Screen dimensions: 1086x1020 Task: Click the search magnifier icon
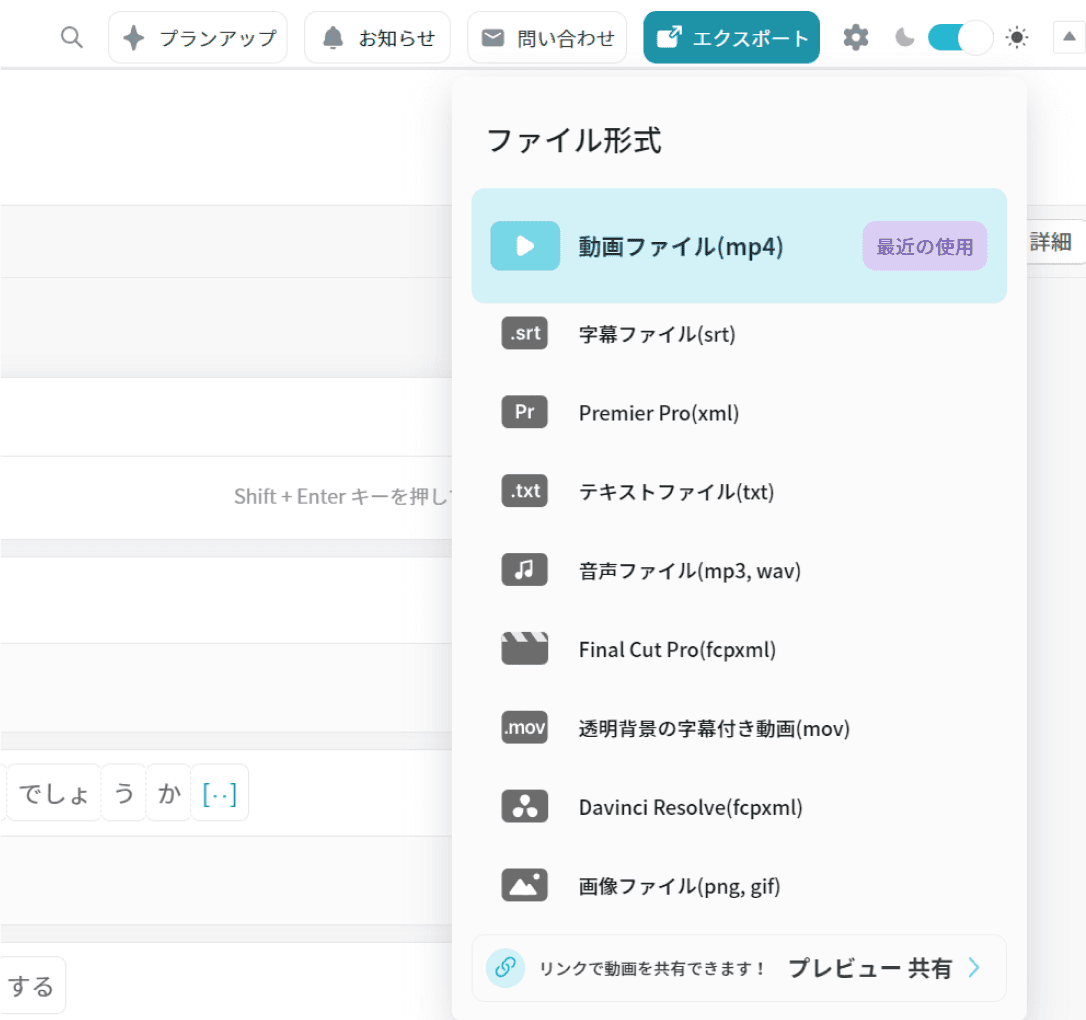tap(71, 38)
